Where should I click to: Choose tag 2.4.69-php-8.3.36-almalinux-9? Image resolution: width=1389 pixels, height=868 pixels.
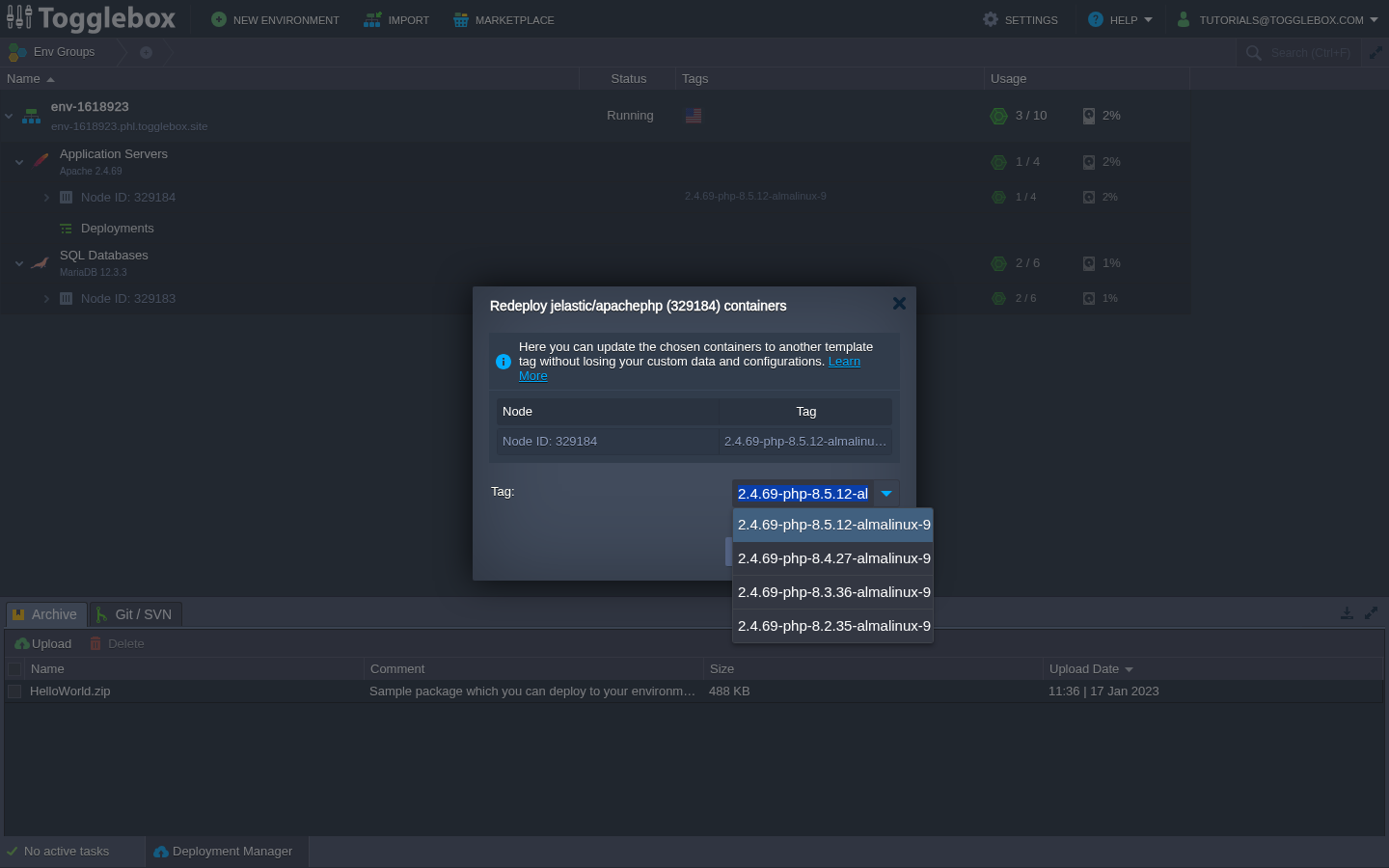(x=833, y=592)
